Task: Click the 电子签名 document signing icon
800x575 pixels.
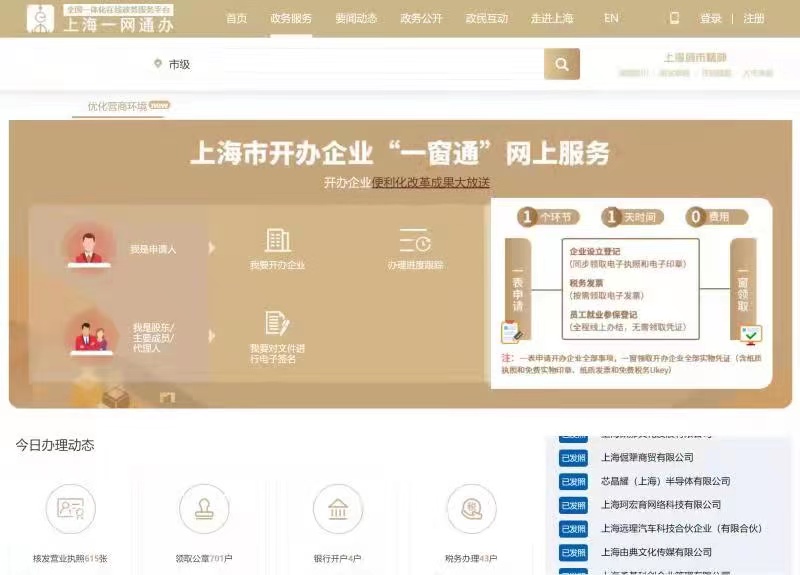Action: pos(277,323)
